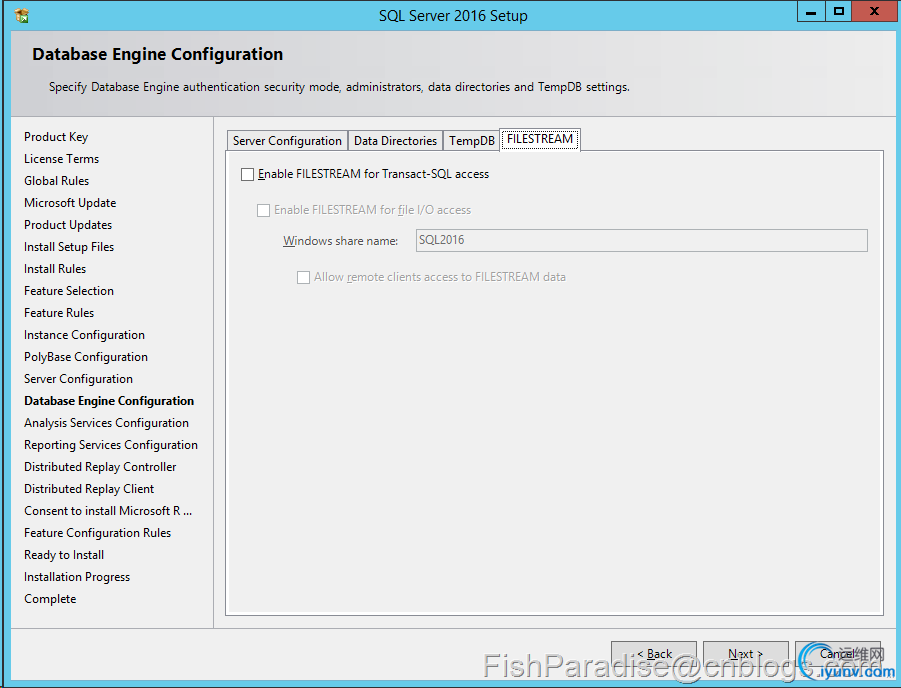901x688 pixels.
Task: Click the Distributed Replay Controller step
Action: point(100,467)
